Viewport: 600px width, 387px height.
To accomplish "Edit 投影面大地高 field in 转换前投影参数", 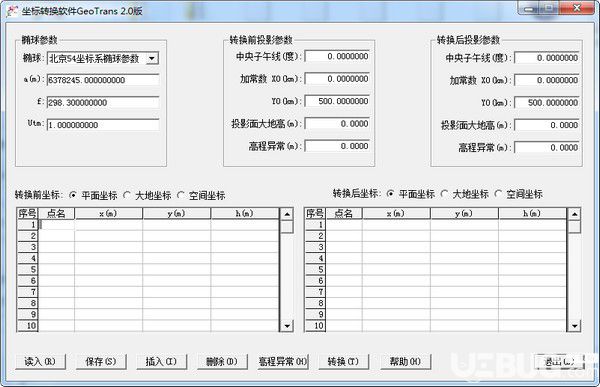I will pyautogui.click(x=337, y=124).
